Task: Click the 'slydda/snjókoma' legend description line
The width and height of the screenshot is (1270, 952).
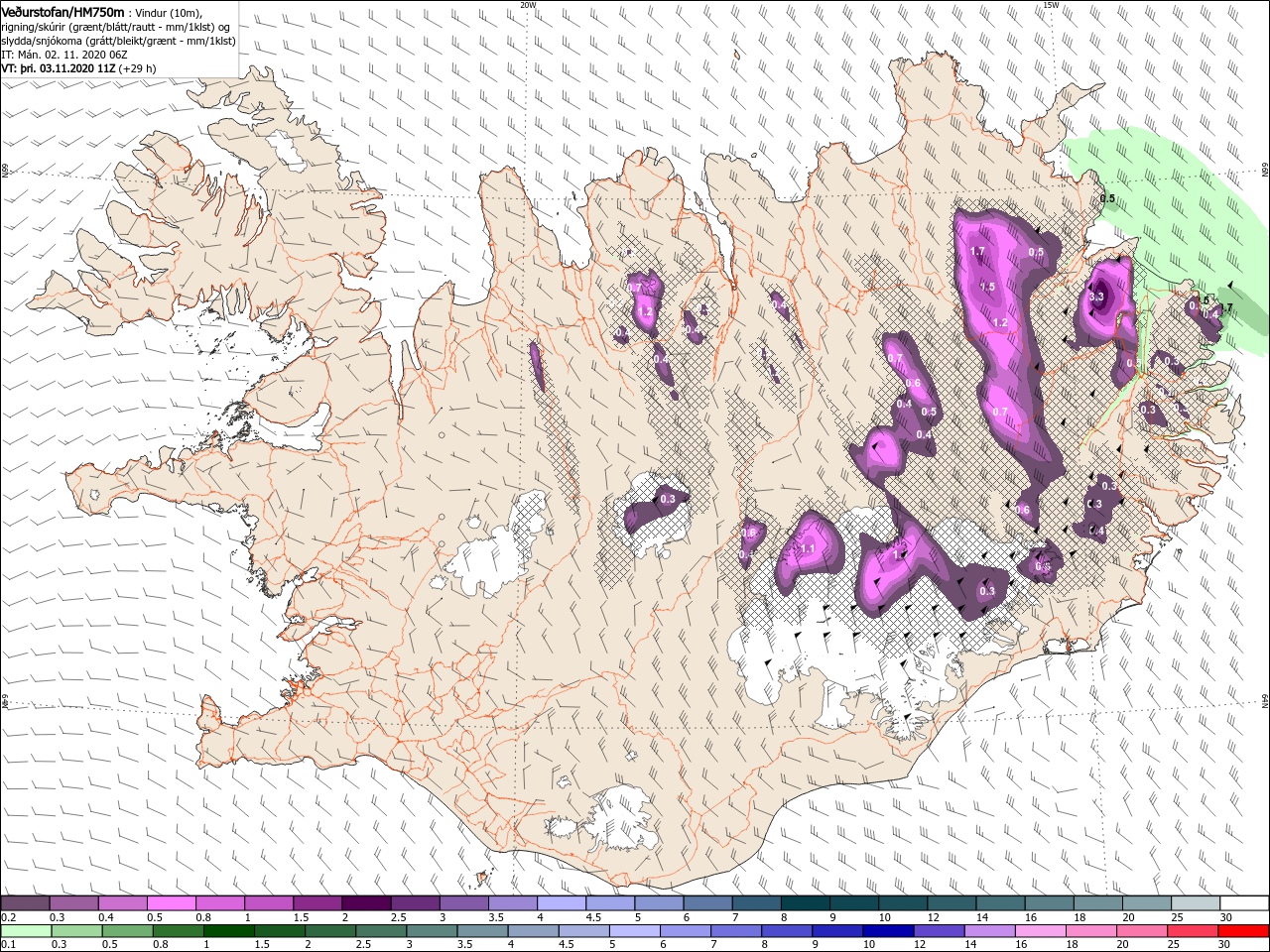Action: coord(118,41)
